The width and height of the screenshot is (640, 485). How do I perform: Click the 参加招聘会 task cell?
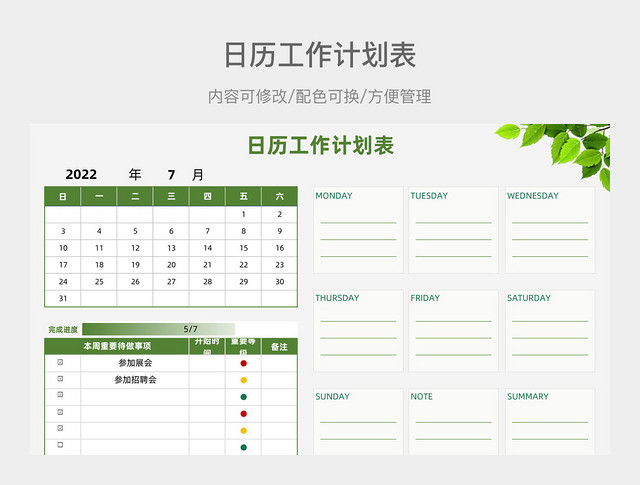click(x=135, y=380)
